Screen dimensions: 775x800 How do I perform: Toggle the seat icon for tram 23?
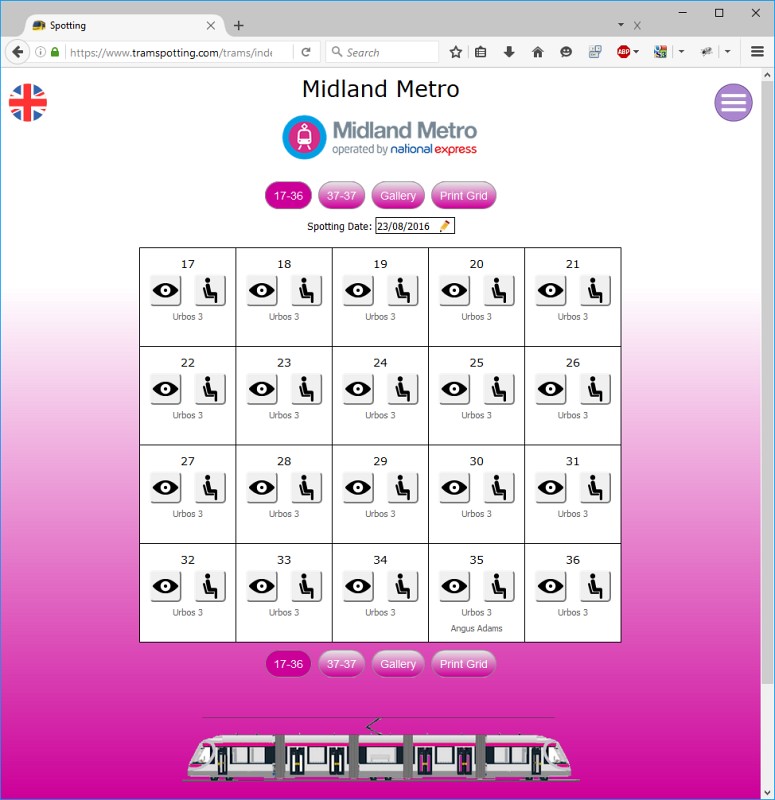[x=306, y=389]
